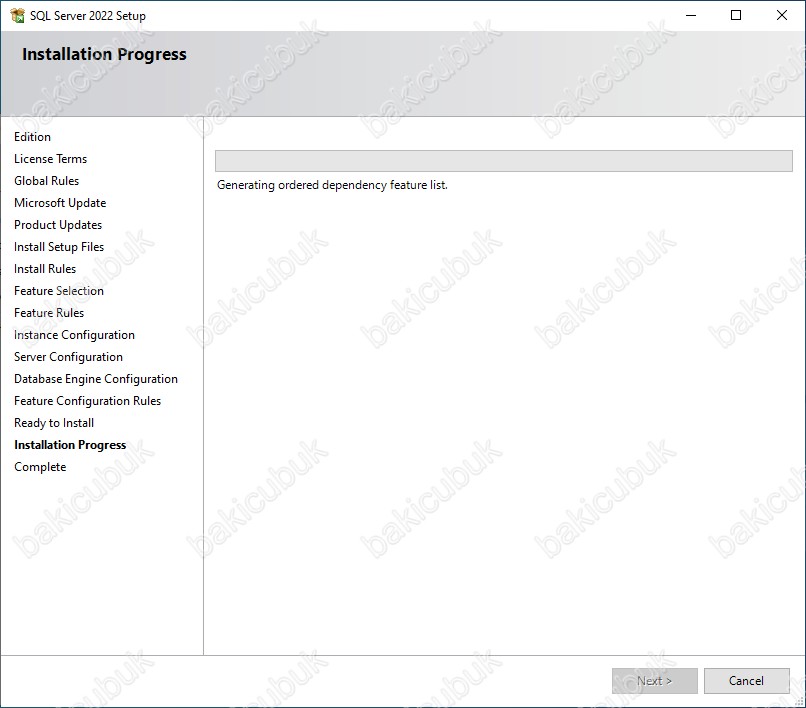The image size is (806, 708).
Task: Select the Server Configuration step
Action: 68,357
